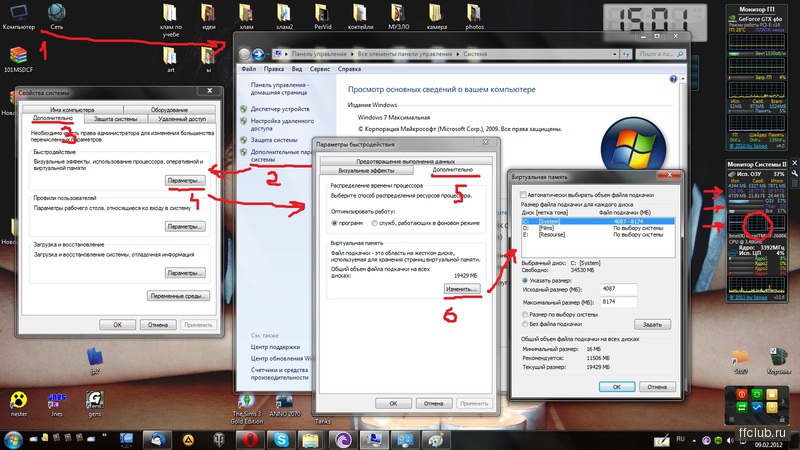Open the Диспетчер устройств link
This screenshot has height=450, width=800.
point(280,109)
